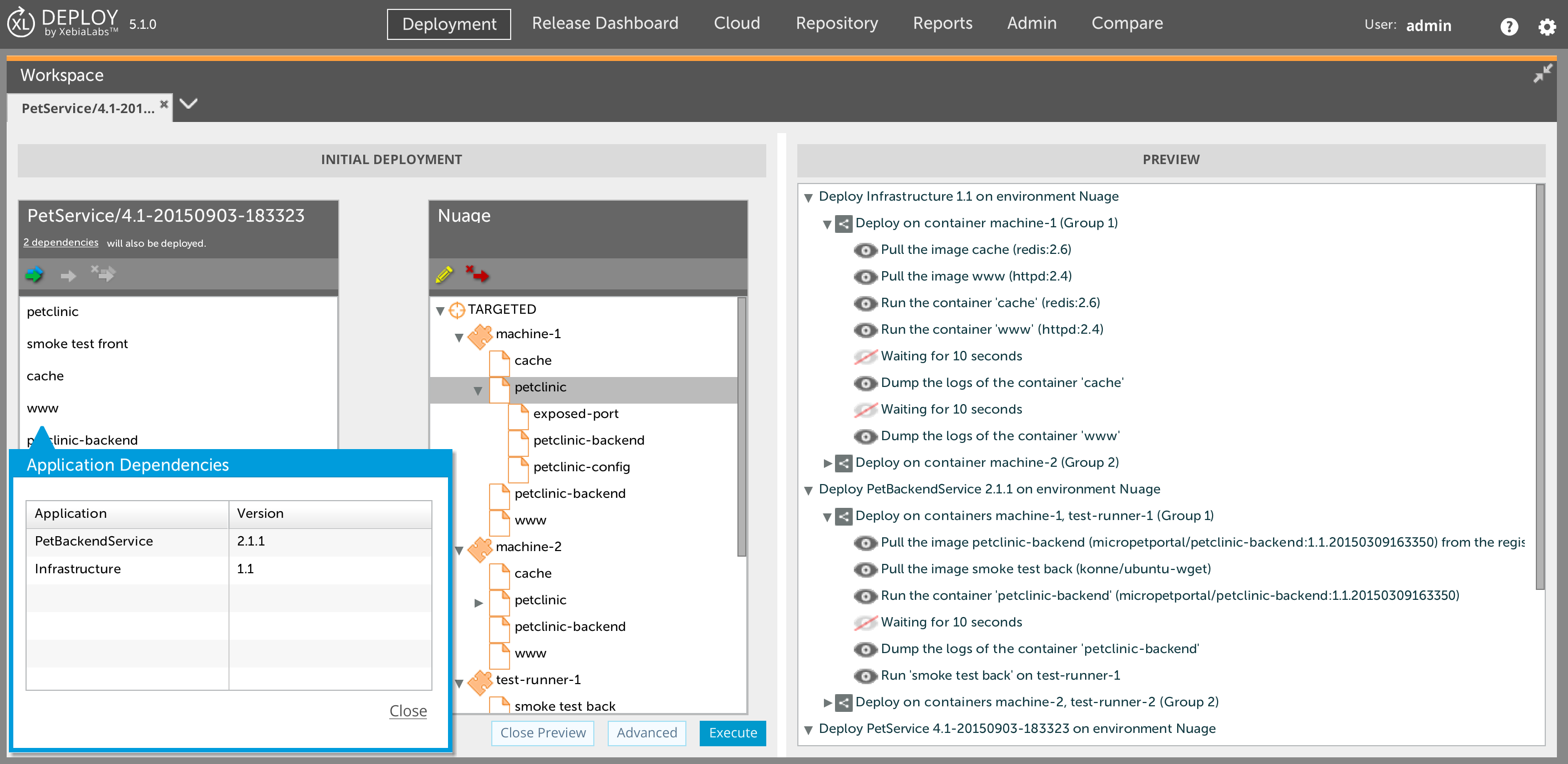The image size is (1568, 764).
Task: Click the green and blue auto-map arrow icon
Action: coord(35,274)
